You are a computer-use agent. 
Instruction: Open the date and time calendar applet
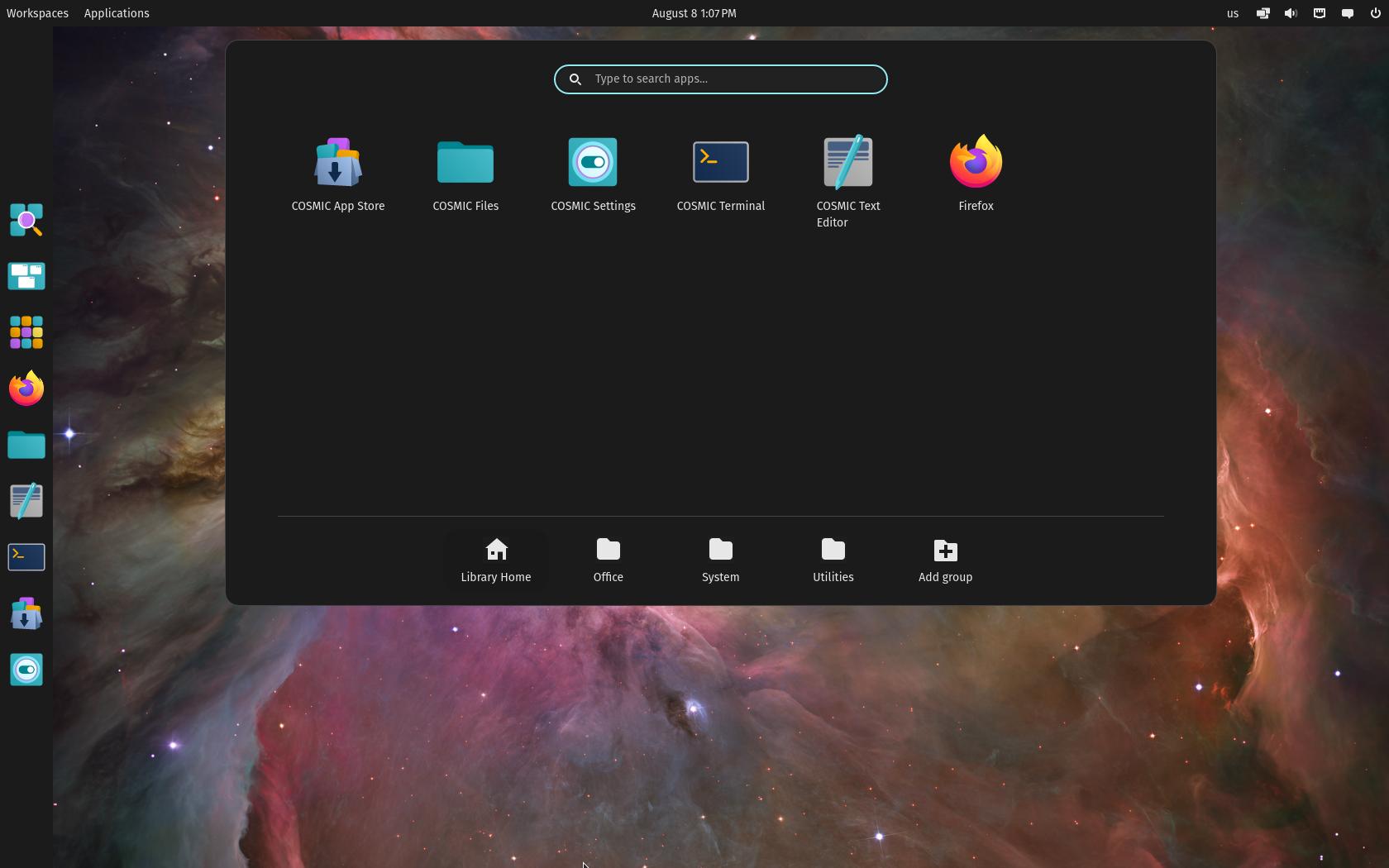click(694, 13)
